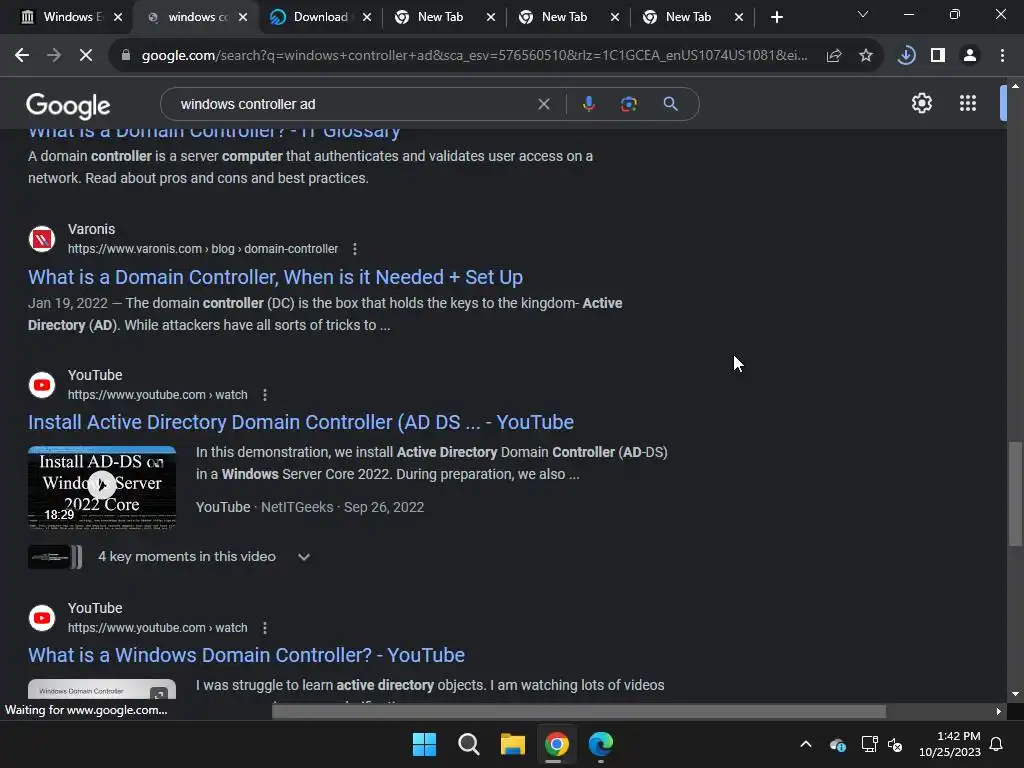The width and height of the screenshot is (1024, 768).
Task: Click the google.com address bar URL
Action: pyautogui.click(x=474, y=56)
